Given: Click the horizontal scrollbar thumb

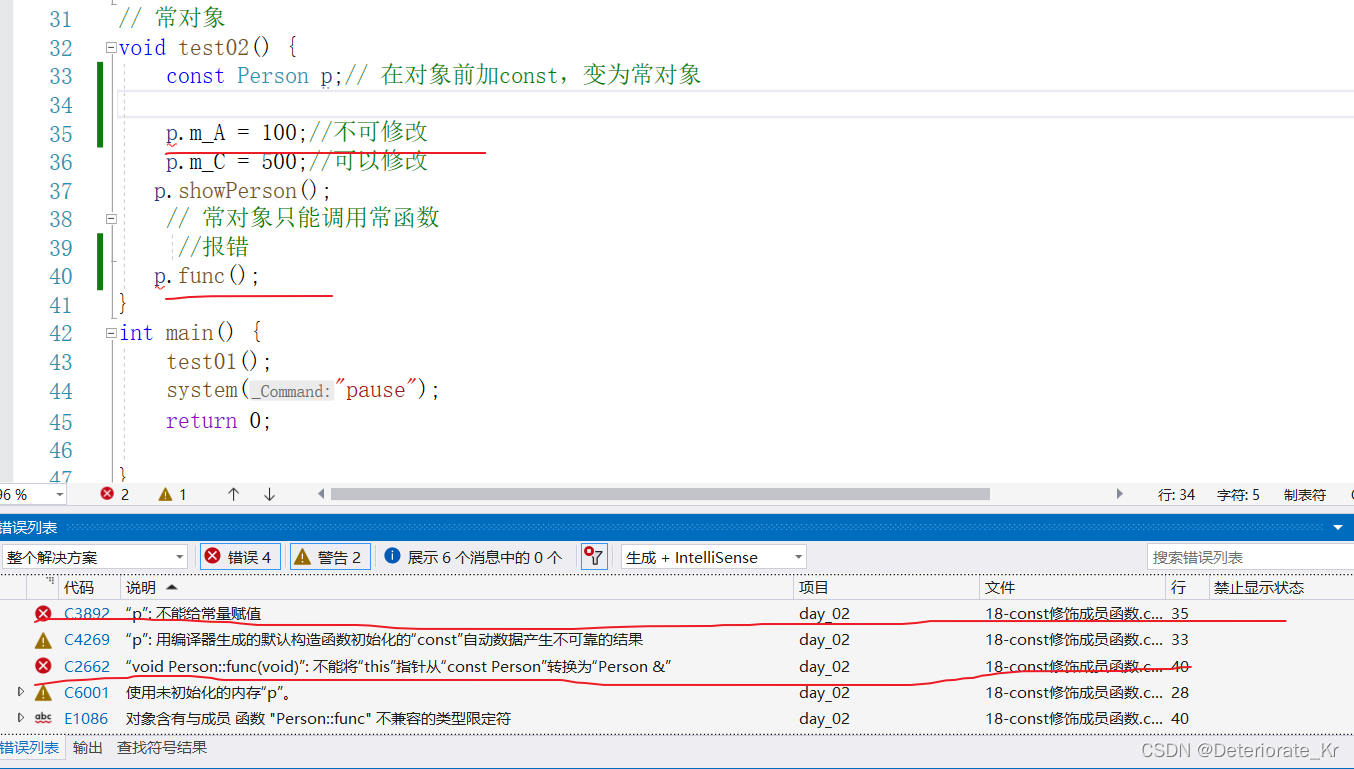Looking at the screenshot, I should [660, 494].
